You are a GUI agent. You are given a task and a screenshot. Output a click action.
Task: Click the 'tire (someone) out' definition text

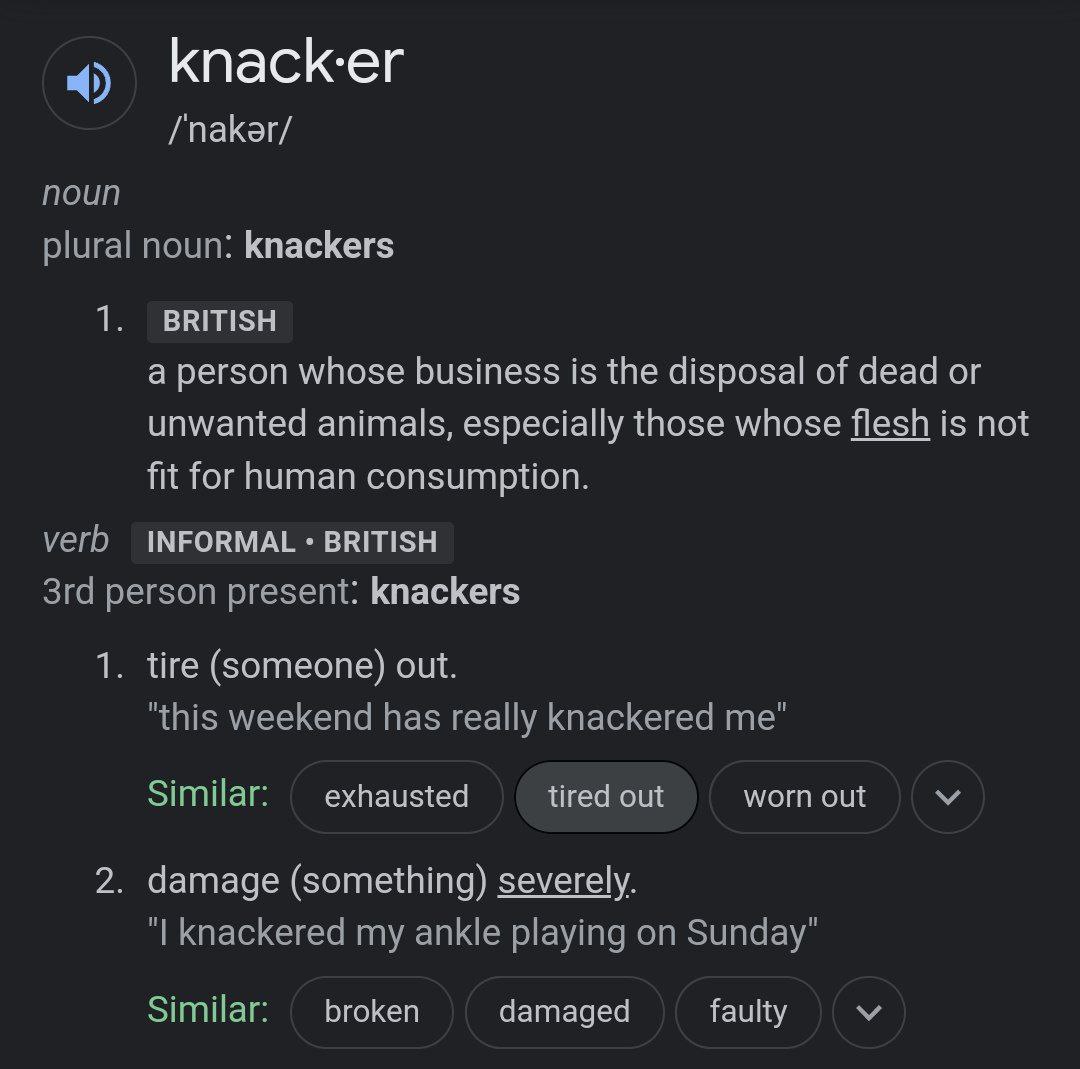[302, 666]
